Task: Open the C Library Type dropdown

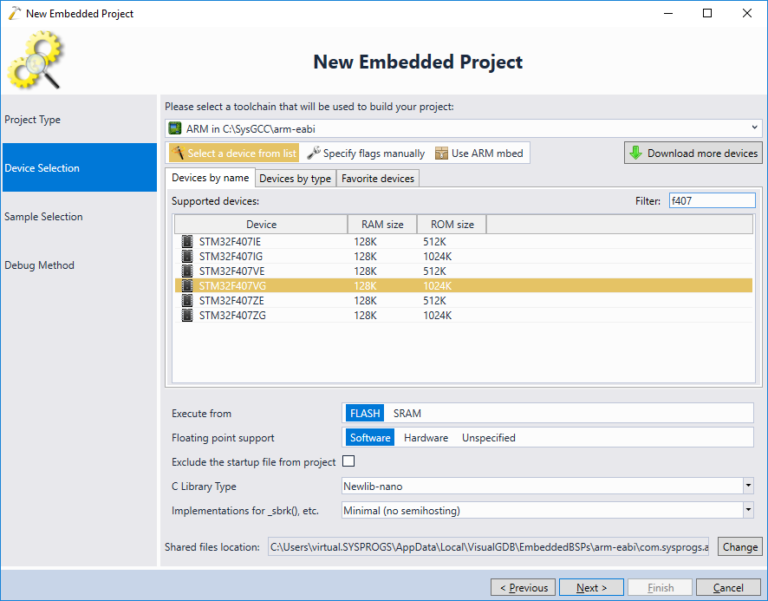Action: click(748, 486)
